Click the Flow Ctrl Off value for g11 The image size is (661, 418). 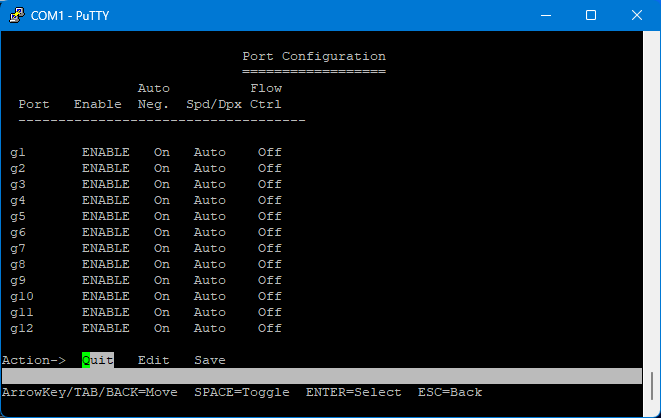click(x=269, y=312)
